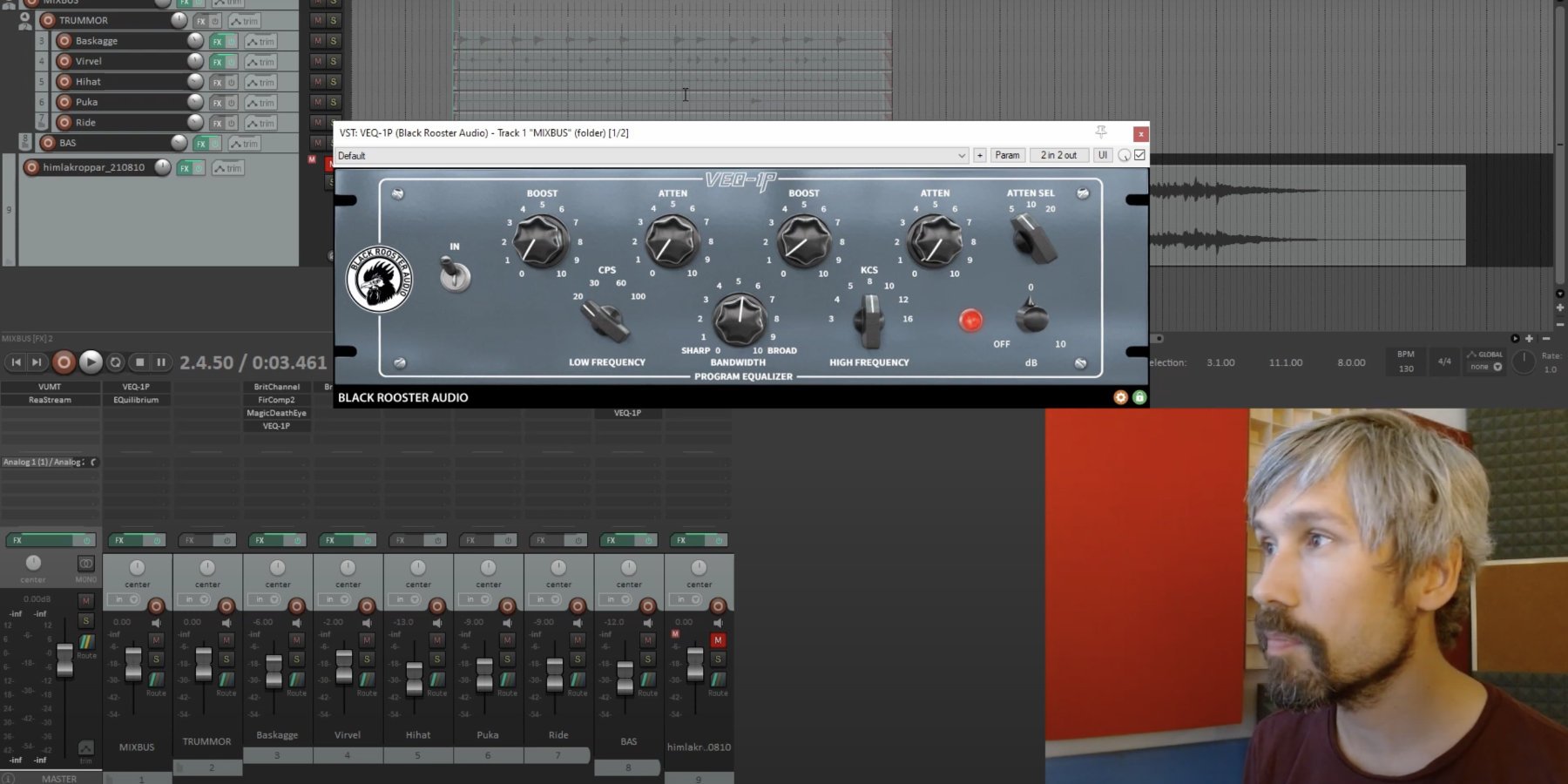Open input dropdown on Hihat mixer strip
Screen dimensions: 1568x784
coord(404,599)
